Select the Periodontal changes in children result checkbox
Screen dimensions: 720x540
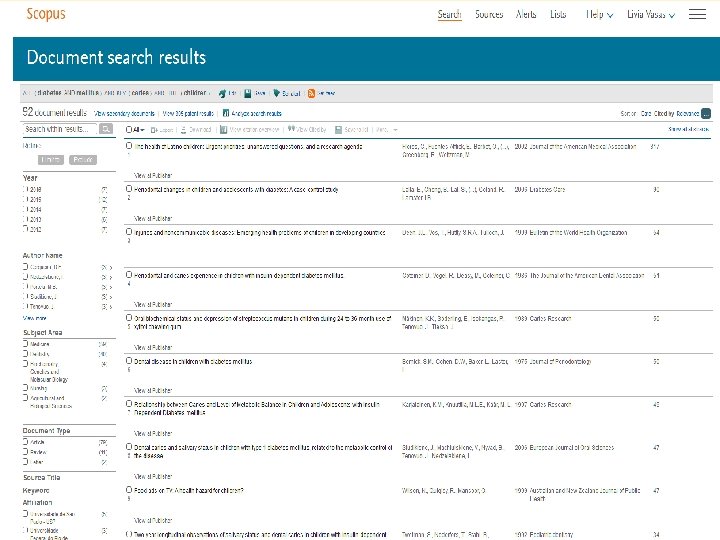129,189
